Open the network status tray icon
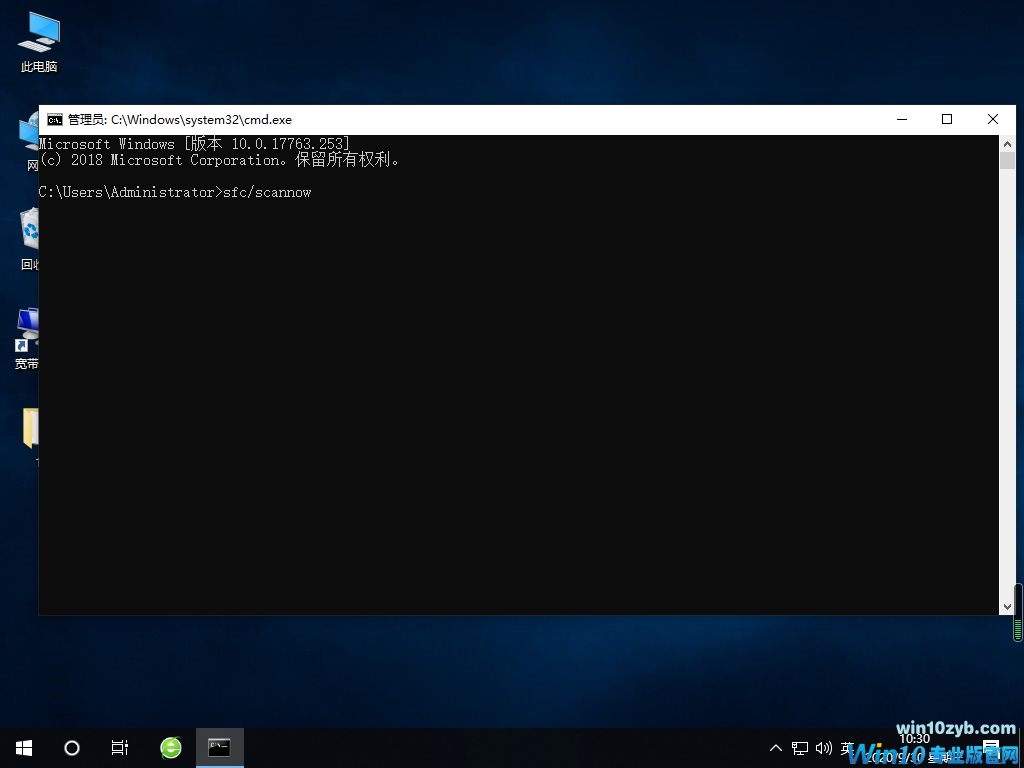Screen dimensions: 1024x768 (x=800, y=748)
